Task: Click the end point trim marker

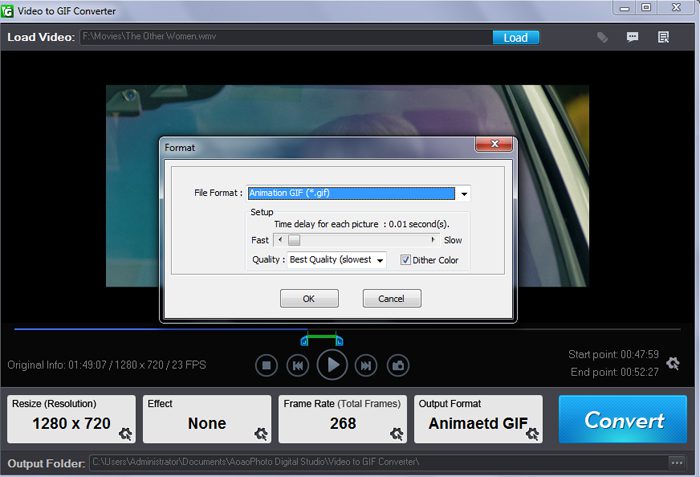Action: pos(339,341)
